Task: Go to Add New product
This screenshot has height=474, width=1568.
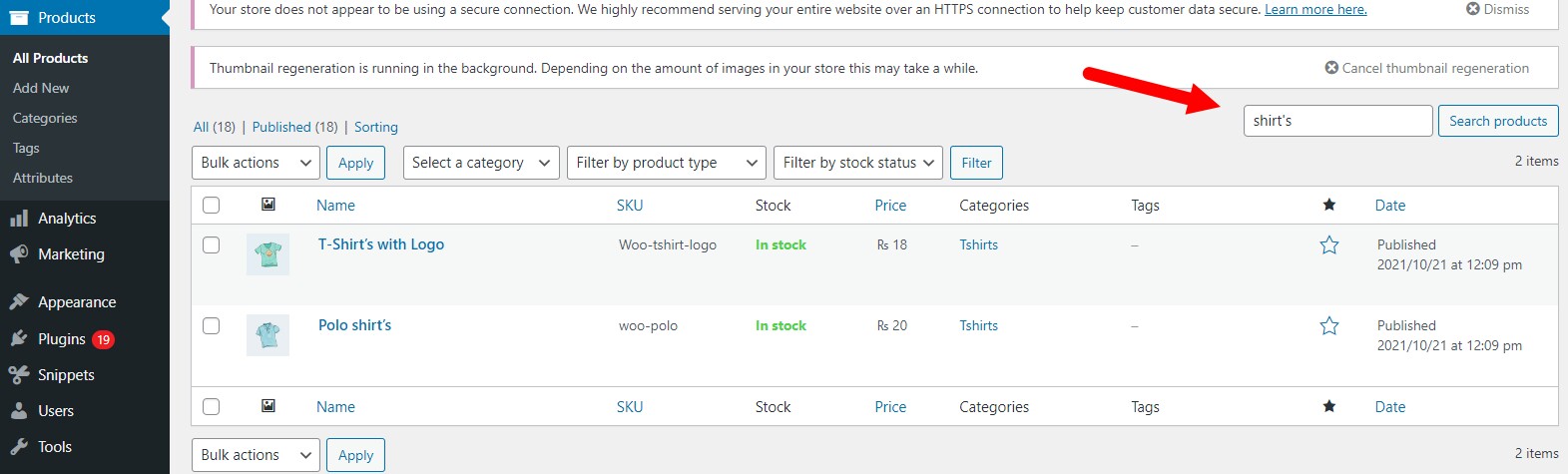Action: click(41, 88)
